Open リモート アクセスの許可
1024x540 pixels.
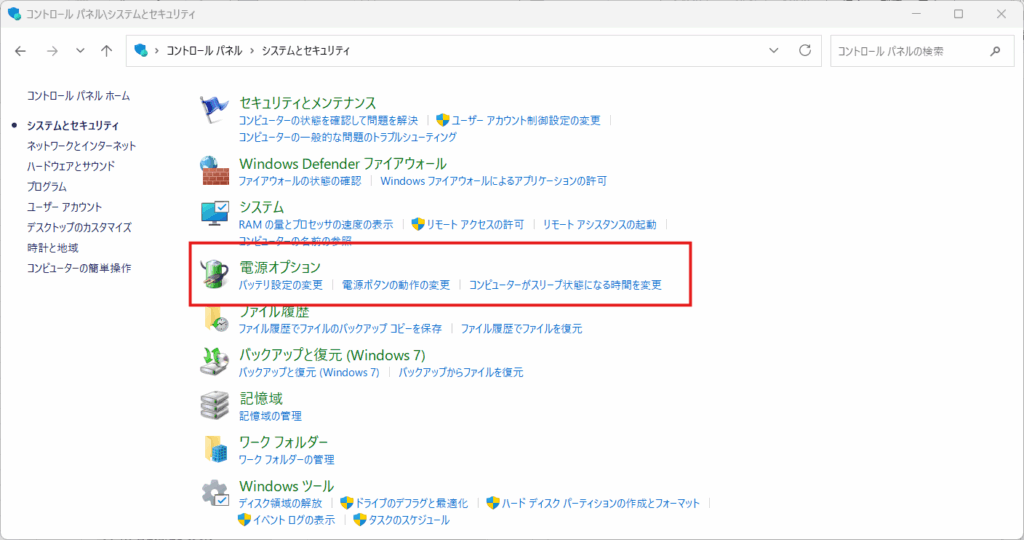(x=475, y=225)
